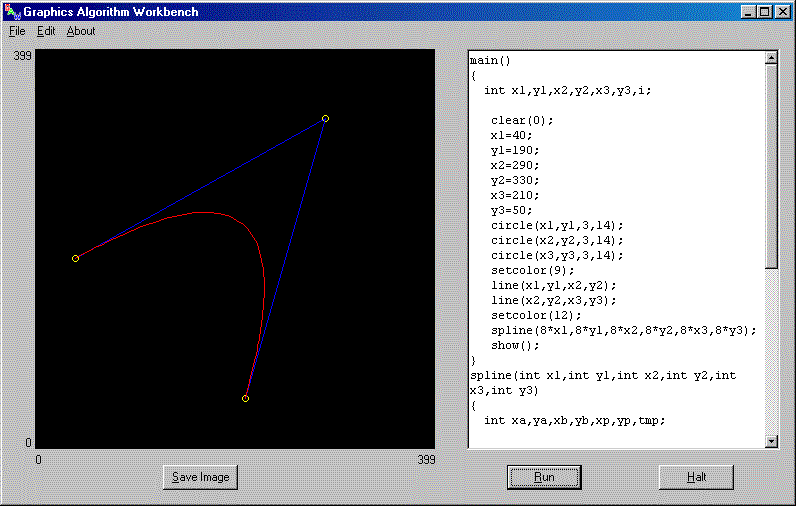Click the application icon in title bar
The image size is (796, 506).
[12, 12]
